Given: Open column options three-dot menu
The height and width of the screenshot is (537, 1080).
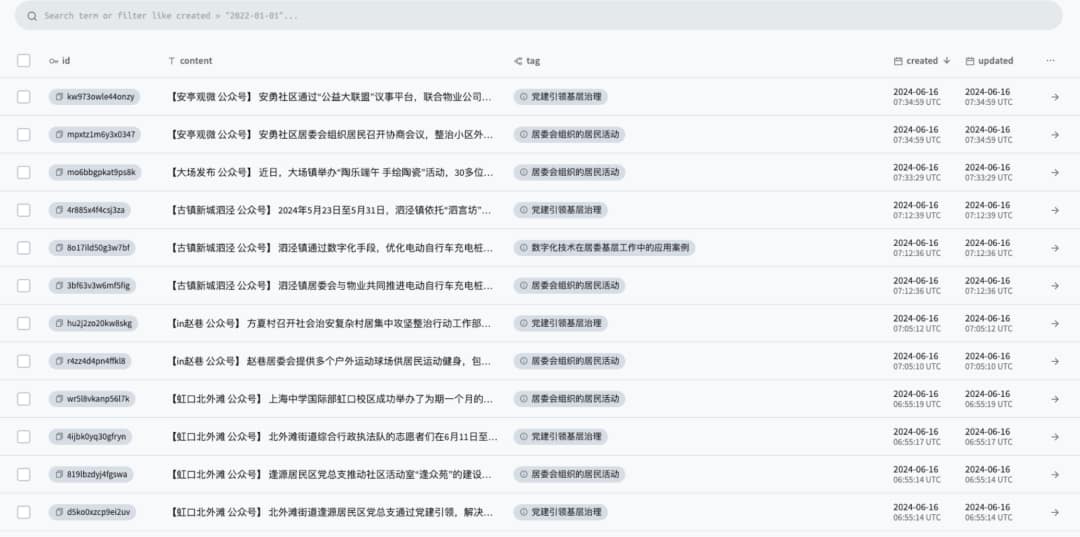Looking at the screenshot, I should (x=1050, y=61).
